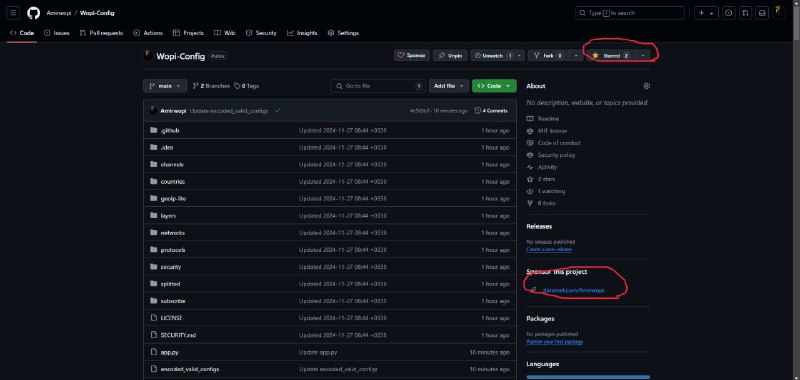Click the green commit status checkmark

tap(277, 111)
